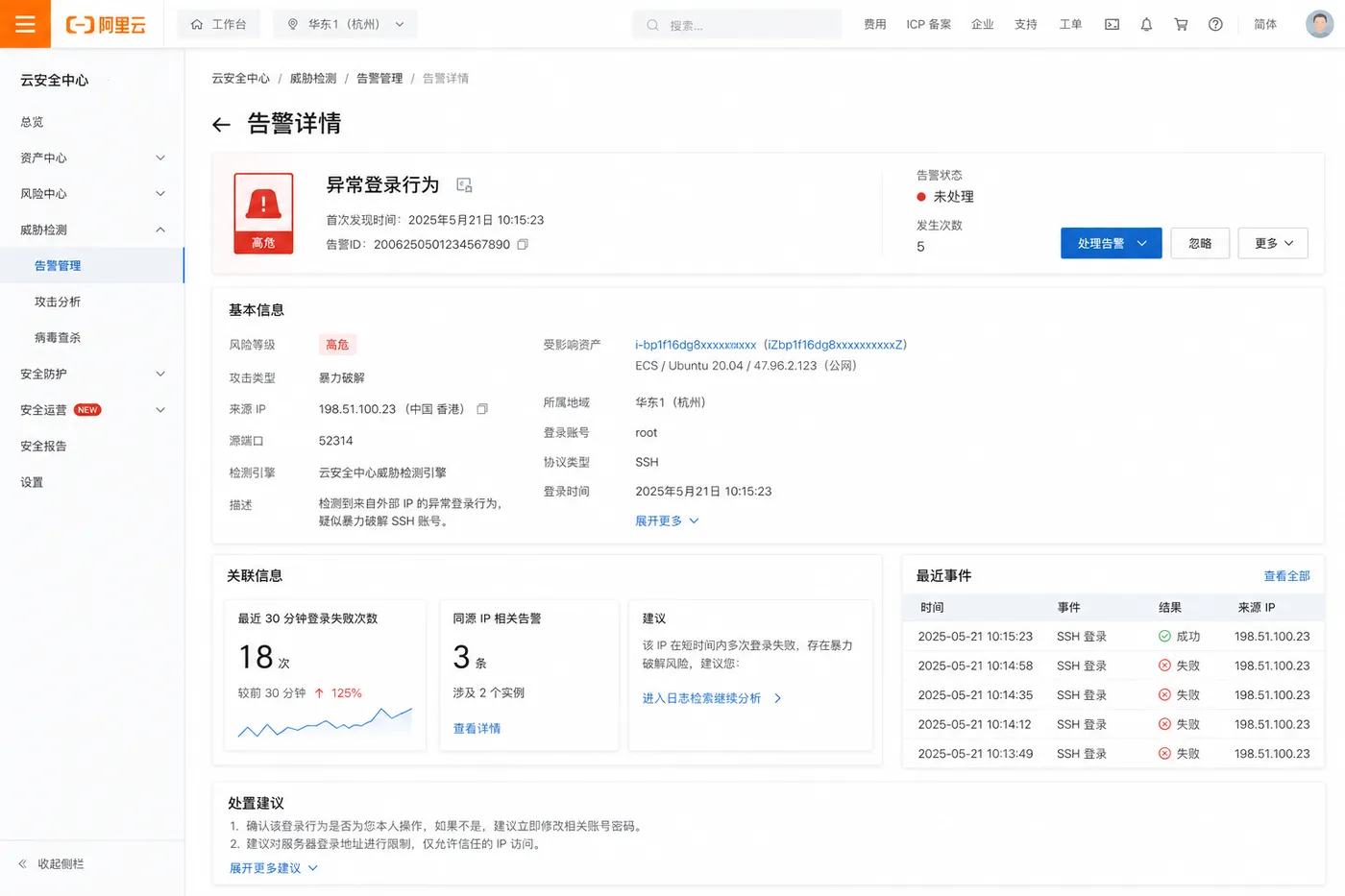Open the shopping cart icon
The image size is (1345, 896).
coord(1181,25)
